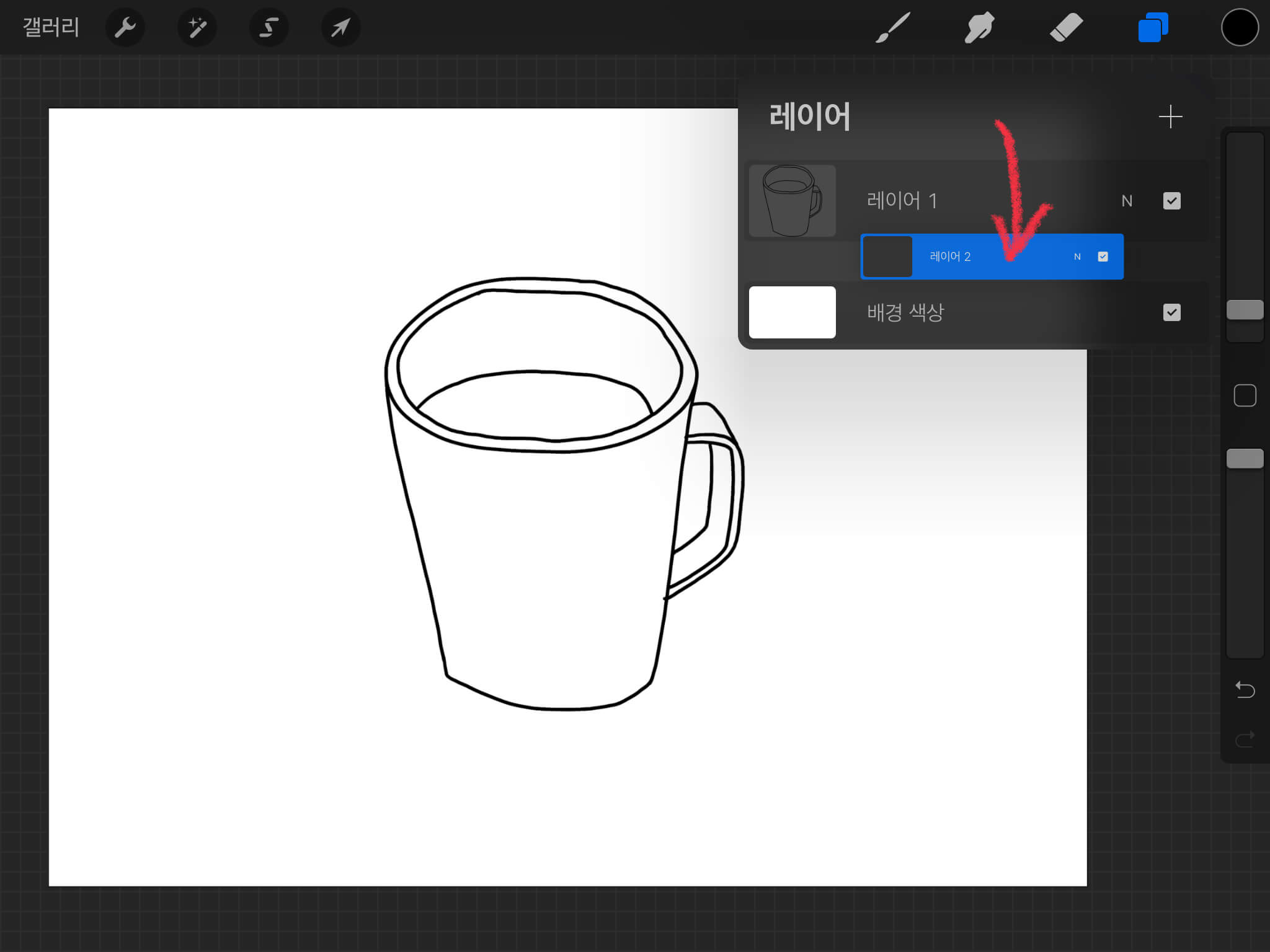Close the Layers panel via Layers icon
1270x952 pixels.
coord(1153,27)
